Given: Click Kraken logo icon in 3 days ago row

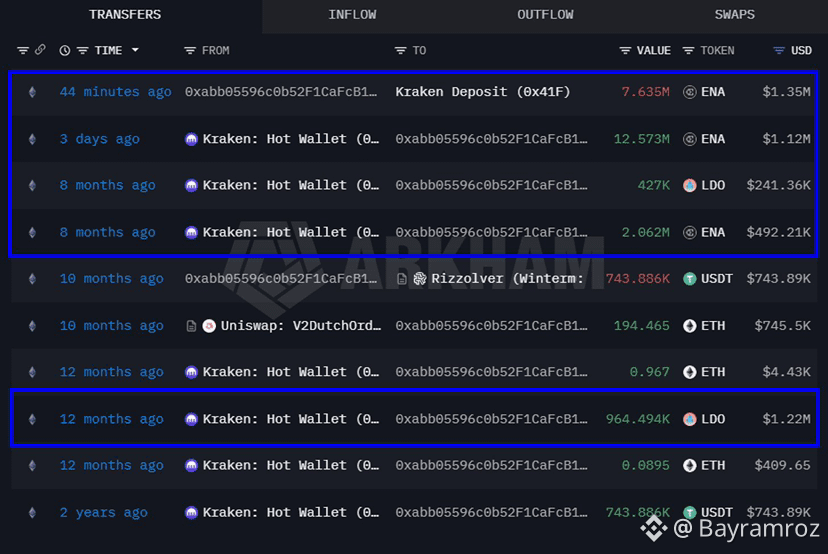Looking at the screenshot, I should coord(191,139).
